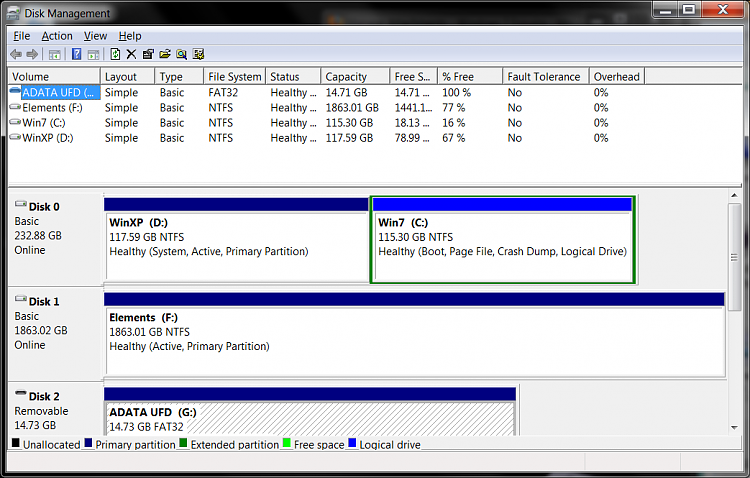This screenshot has height=478, width=750.
Task: Click the 16 % free cell
Action: tap(453, 123)
